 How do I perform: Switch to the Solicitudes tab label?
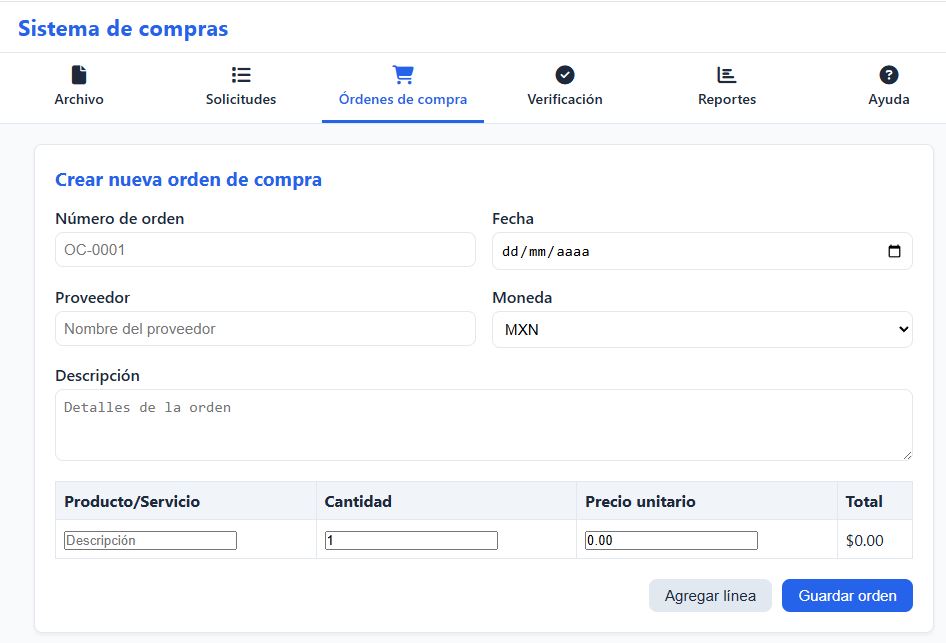tap(241, 100)
